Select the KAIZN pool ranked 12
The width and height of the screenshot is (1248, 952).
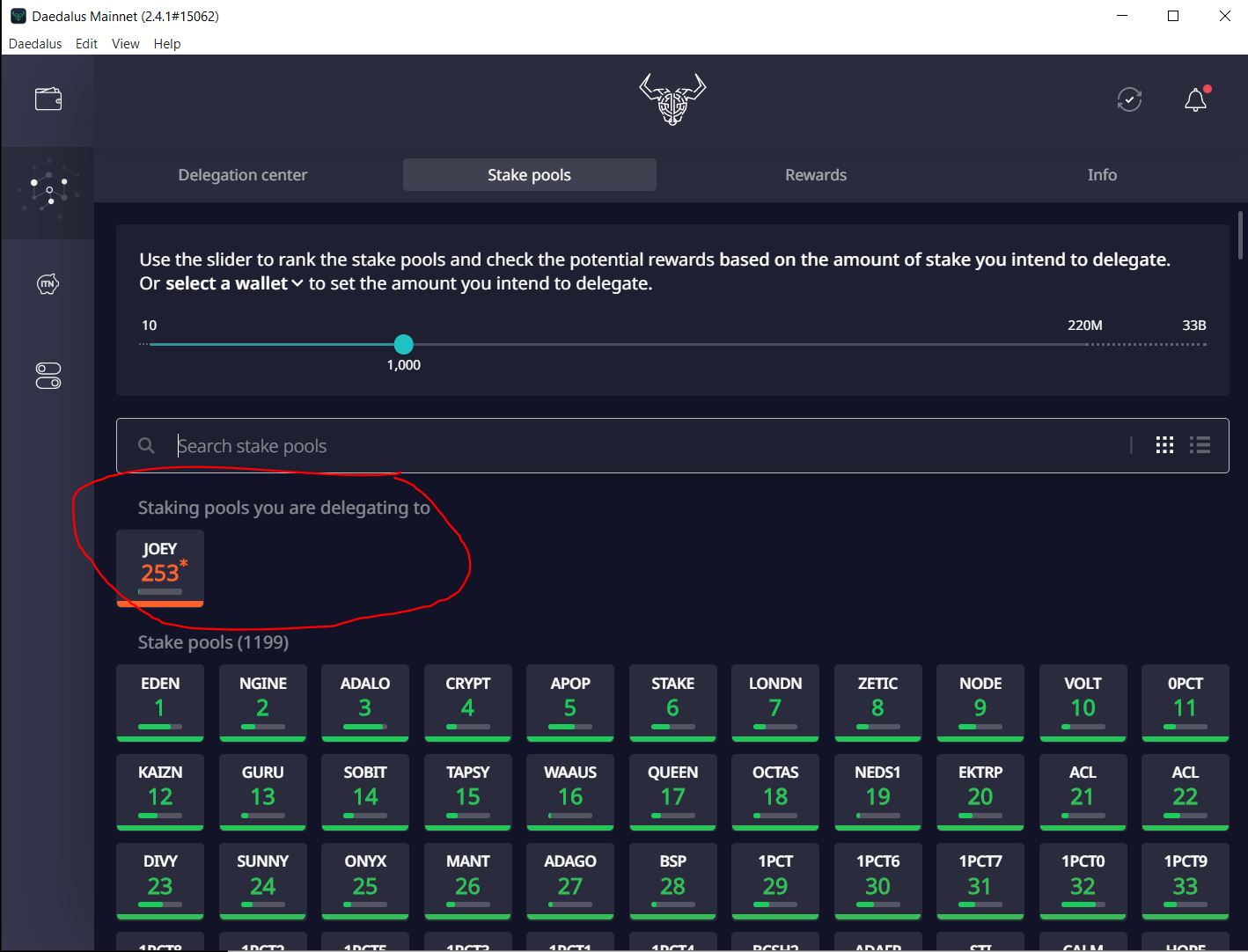tap(160, 792)
